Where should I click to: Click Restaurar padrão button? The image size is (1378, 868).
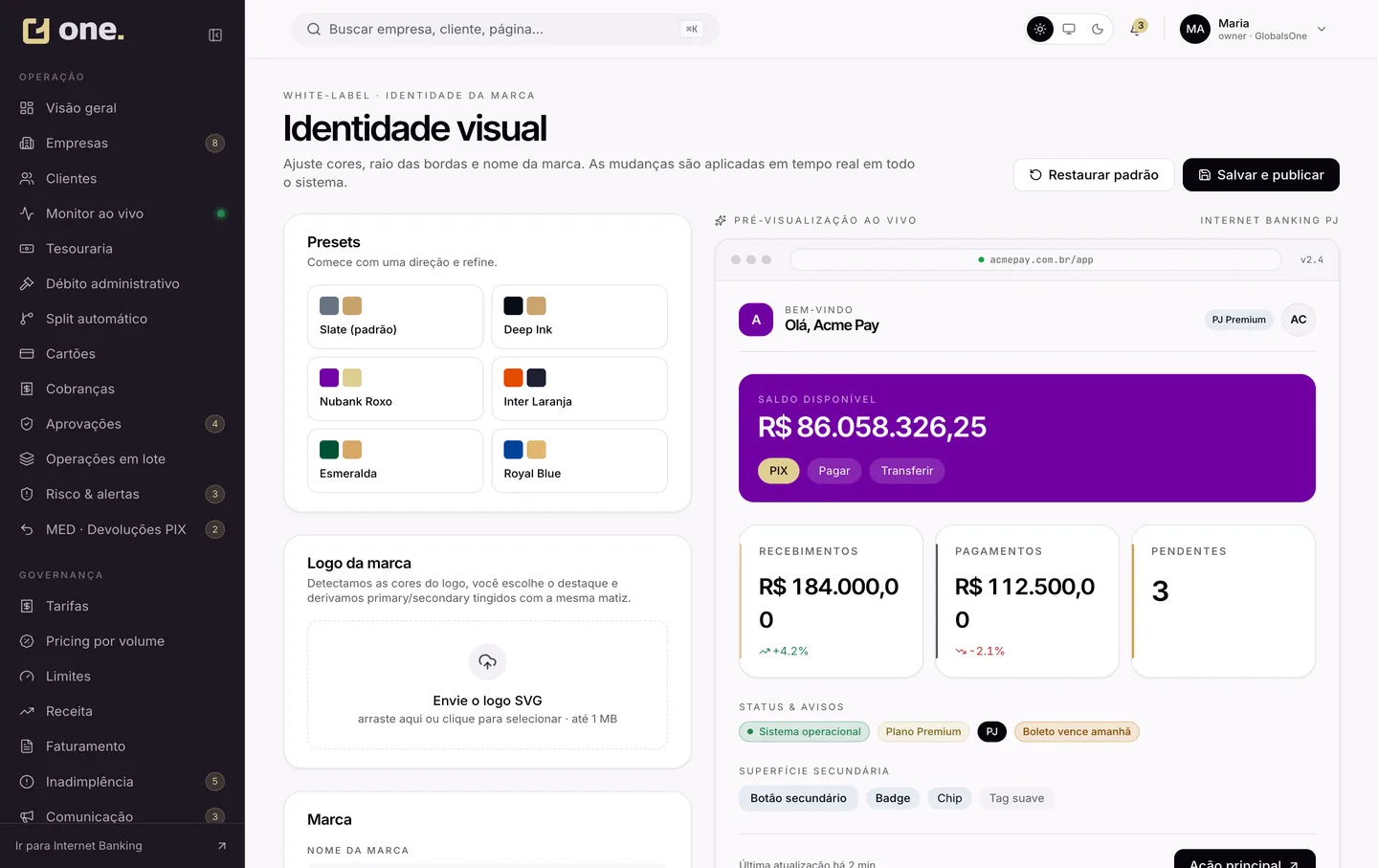[1094, 175]
